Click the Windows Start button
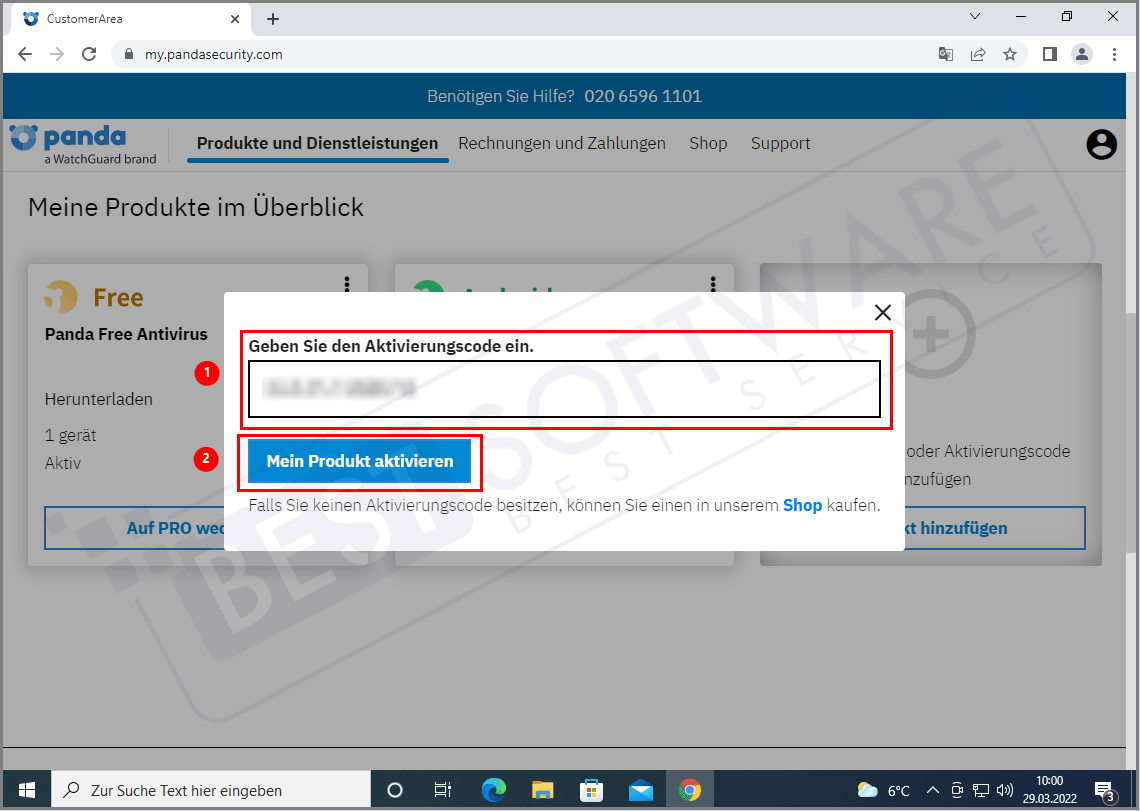The image size is (1140, 811). (x=26, y=789)
